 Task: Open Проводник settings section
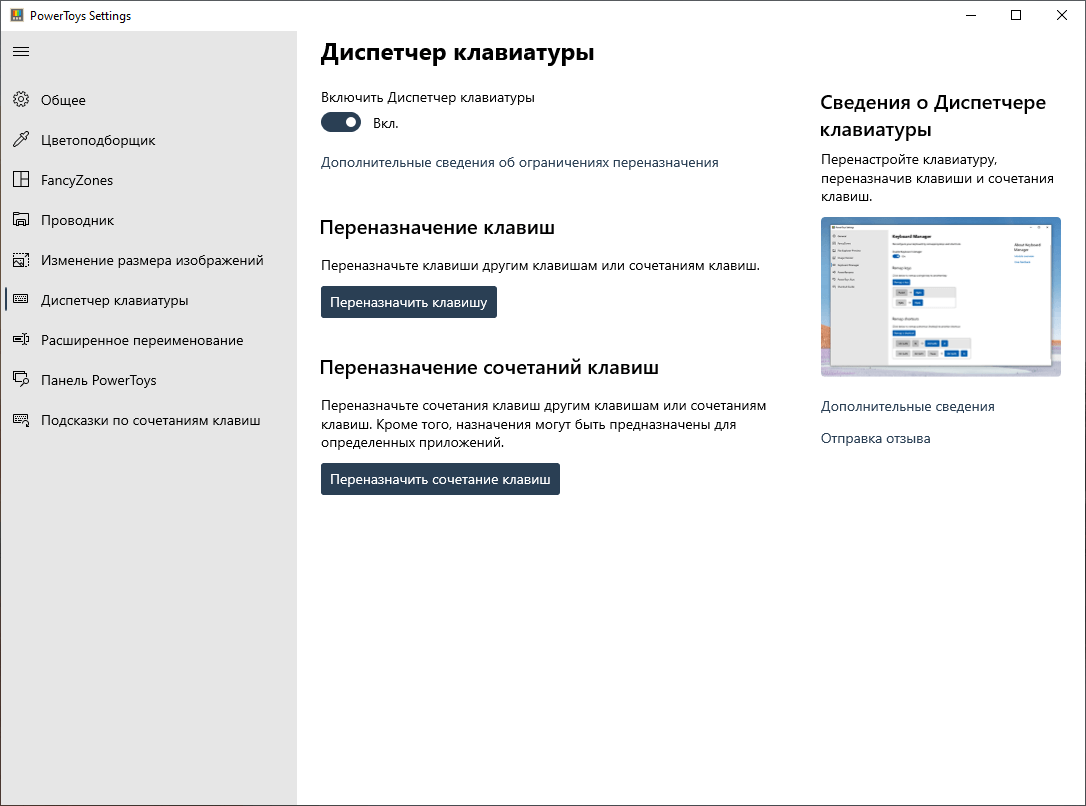click(x=149, y=220)
